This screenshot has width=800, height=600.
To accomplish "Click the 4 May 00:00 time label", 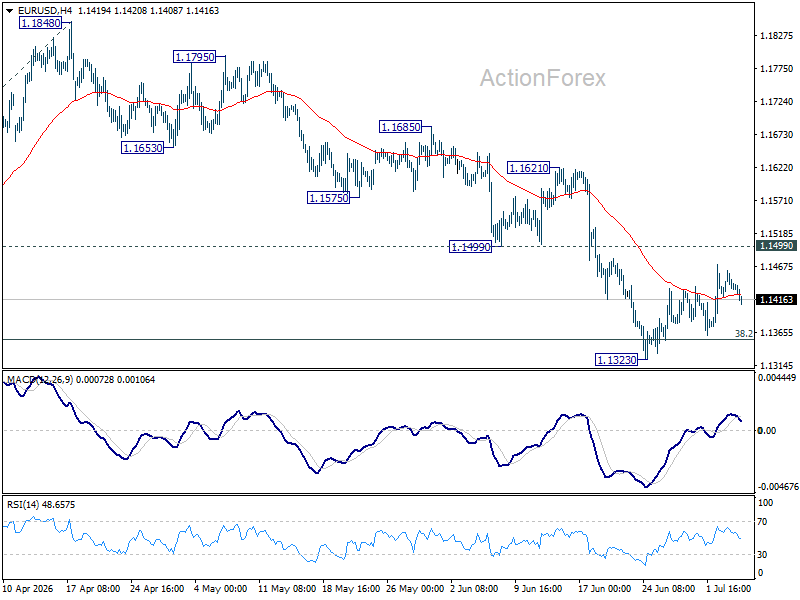I will point(221,589).
